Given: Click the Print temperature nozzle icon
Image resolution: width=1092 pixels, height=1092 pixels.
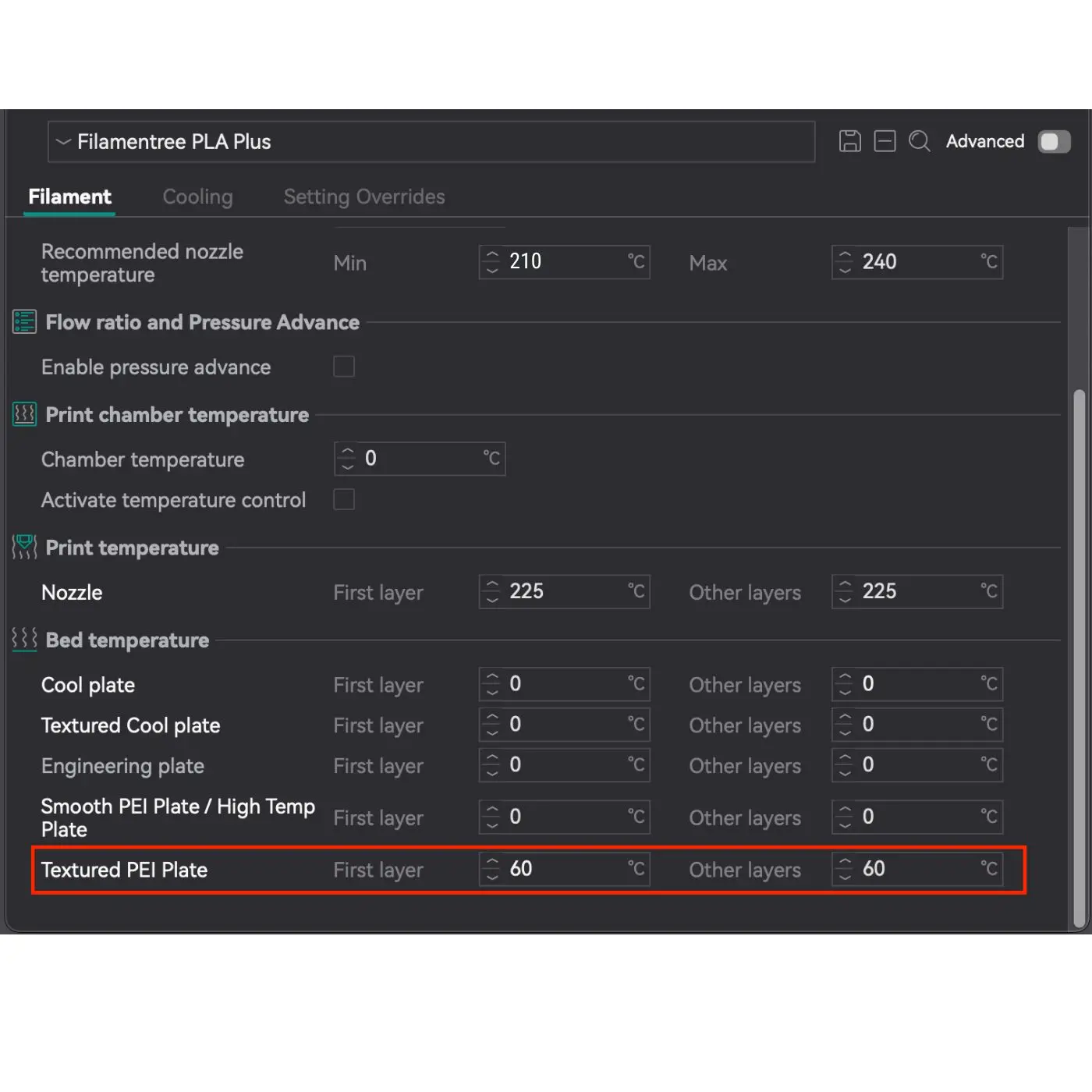Looking at the screenshot, I should click(x=24, y=548).
